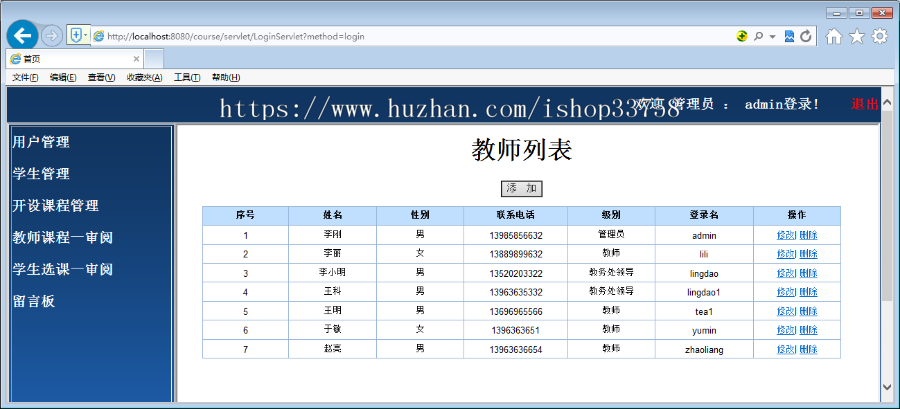Click phone number 1396363651
The height and width of the screenshot is (409, 900).
[x=515, y=330]
